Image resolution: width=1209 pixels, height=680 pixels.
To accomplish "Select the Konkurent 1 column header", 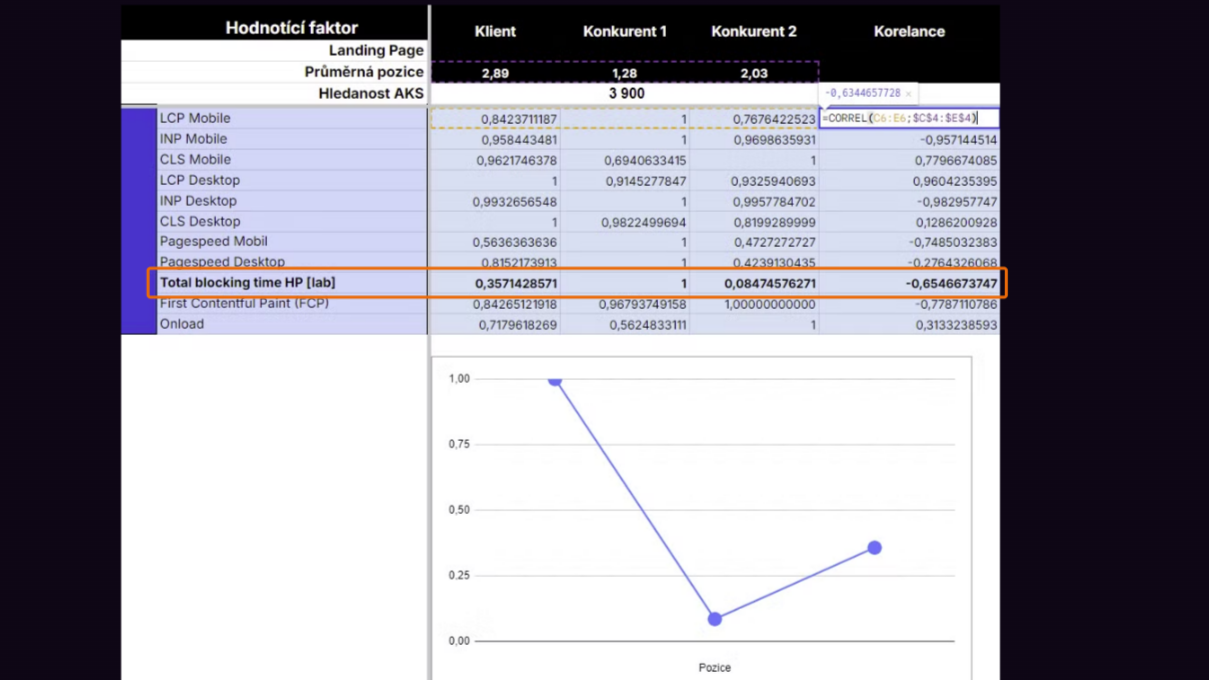I will coord(625,31).
